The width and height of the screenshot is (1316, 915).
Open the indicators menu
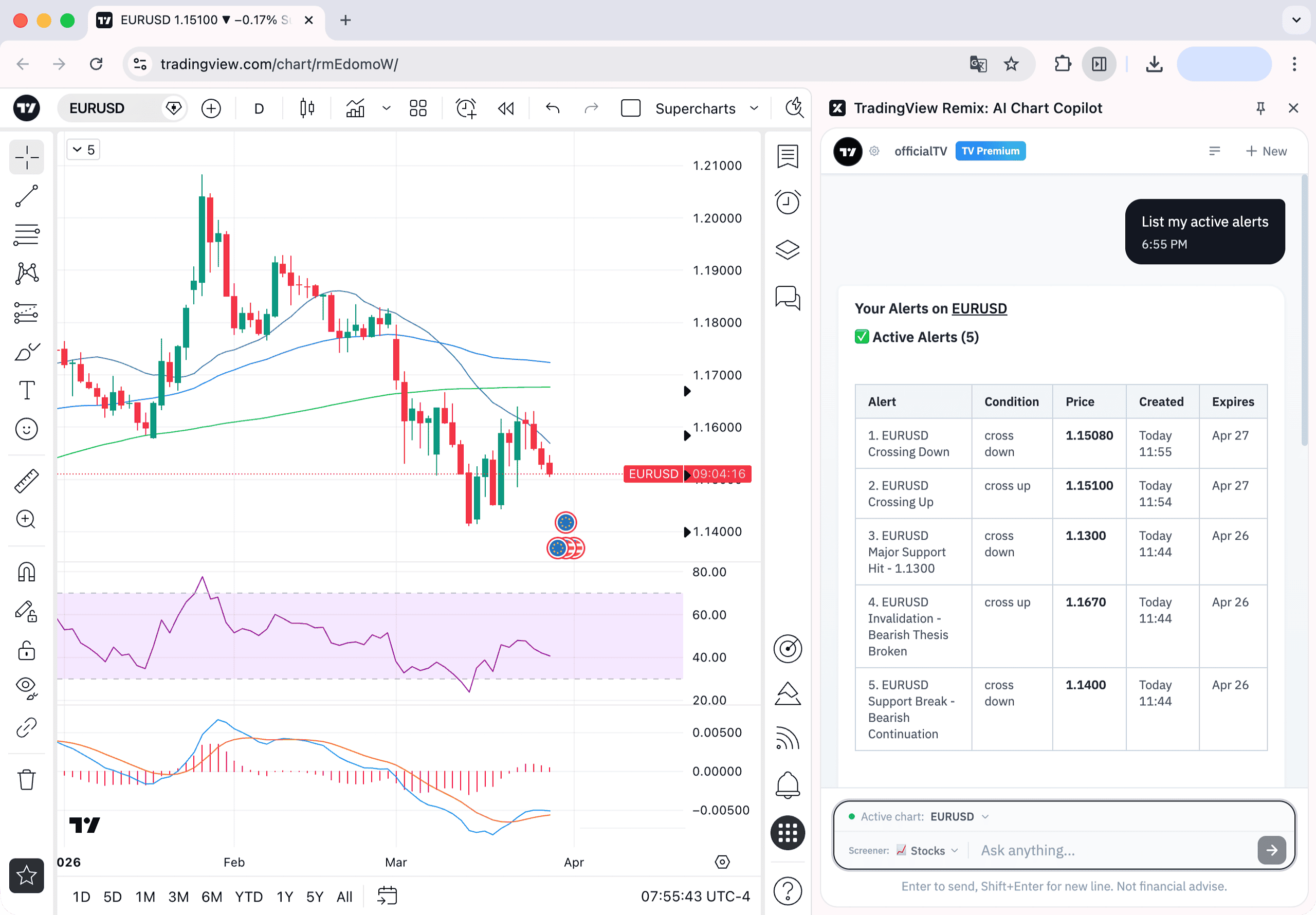click(x=355, y=108)
